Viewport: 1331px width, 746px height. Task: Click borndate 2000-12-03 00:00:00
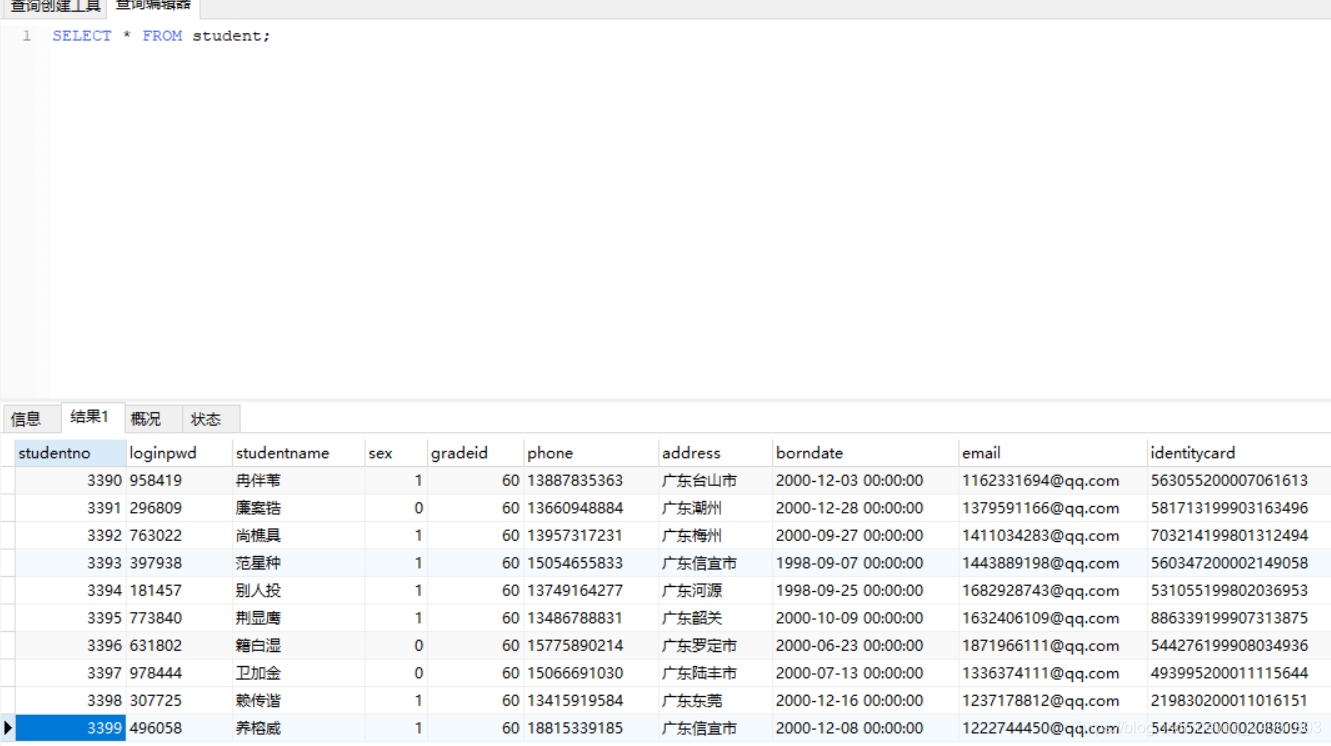[849, 481]
